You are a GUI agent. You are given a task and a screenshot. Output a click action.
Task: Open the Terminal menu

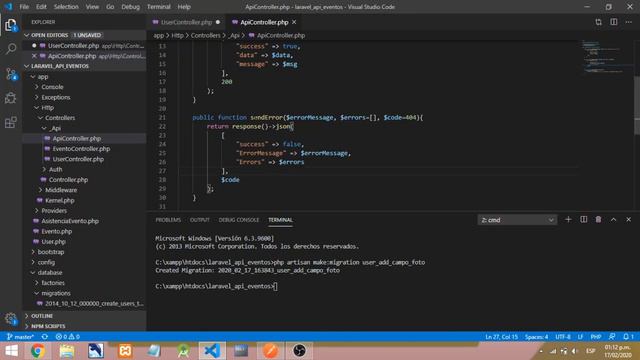tap(159, 7)
